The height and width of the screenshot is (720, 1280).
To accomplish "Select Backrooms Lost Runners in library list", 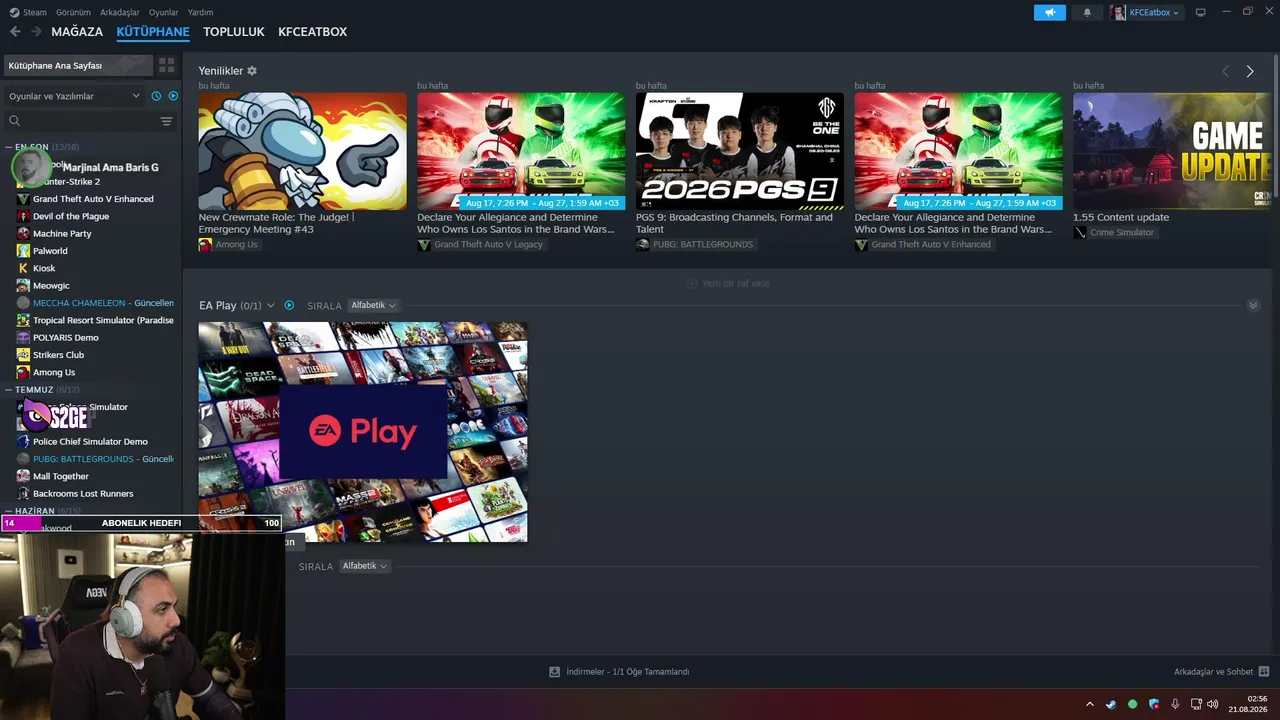I will (x=83, y=493).
